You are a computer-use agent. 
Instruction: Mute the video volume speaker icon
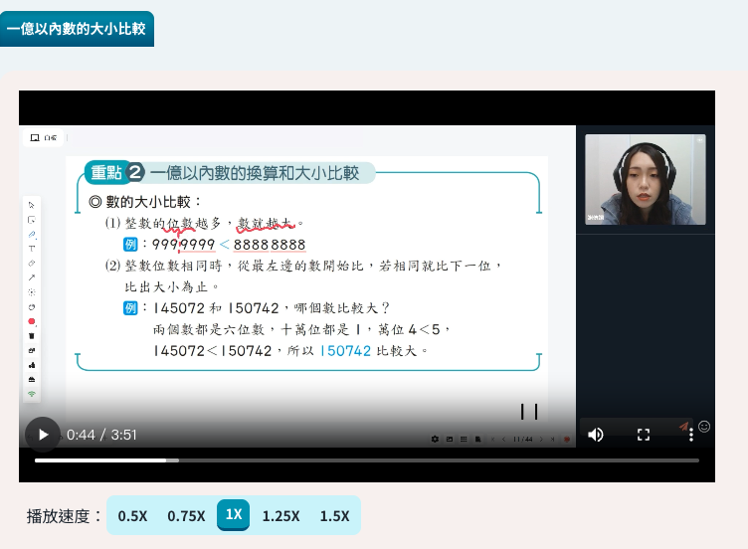point(596,434)
